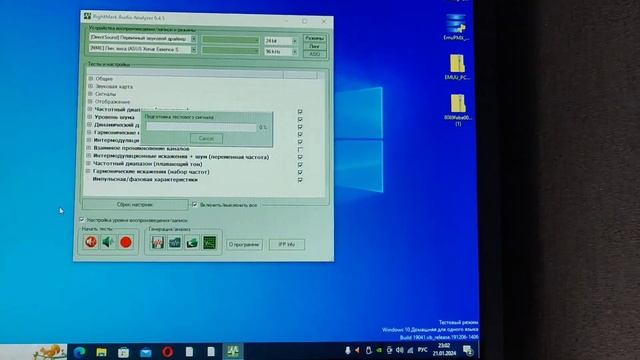The image size is (640, 360).
Task: Expand the Уровень шума tree node
Action: click(x=90, y=117)
